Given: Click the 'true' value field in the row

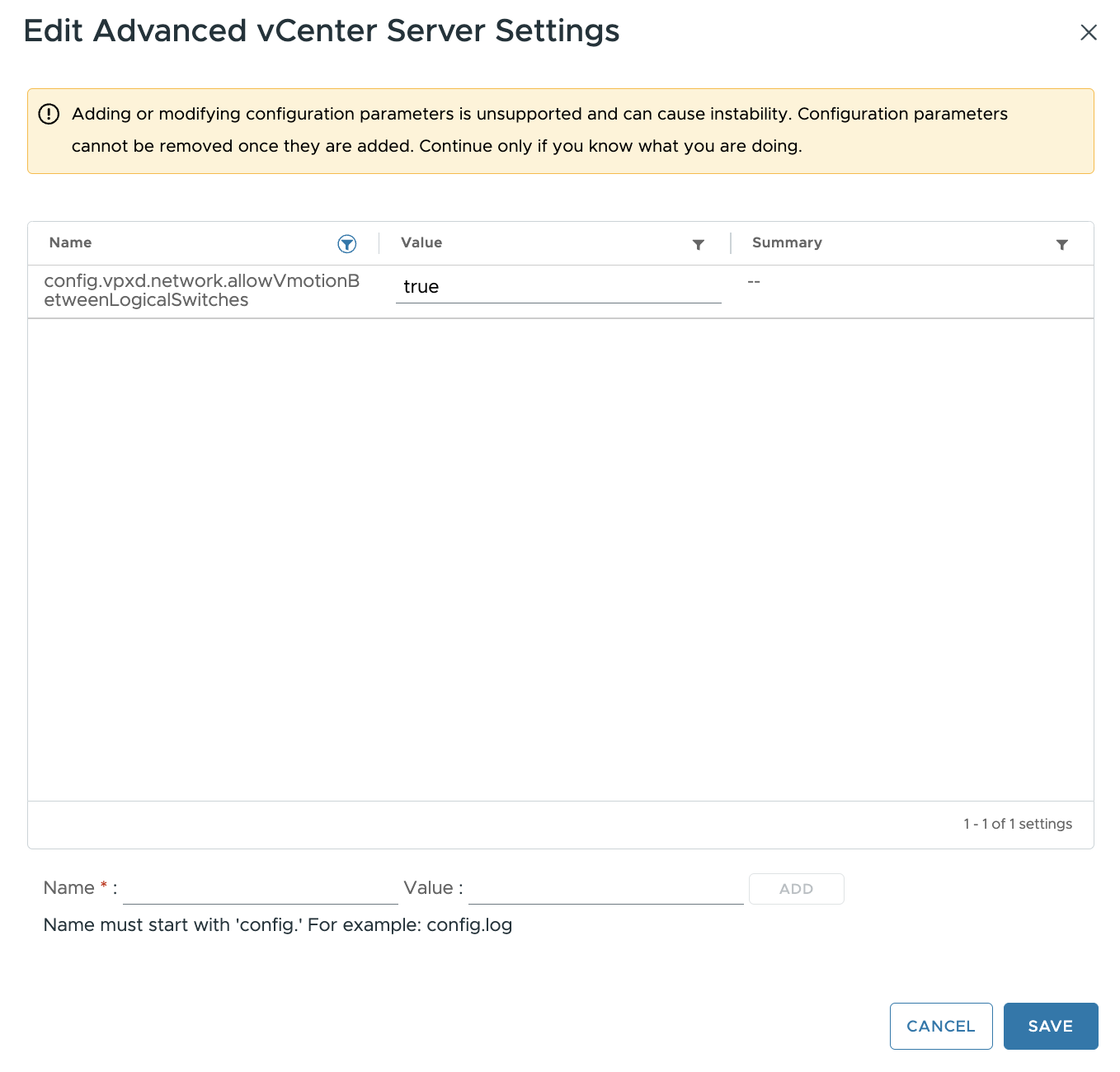Looking at the screenshot, I should 558,287.
